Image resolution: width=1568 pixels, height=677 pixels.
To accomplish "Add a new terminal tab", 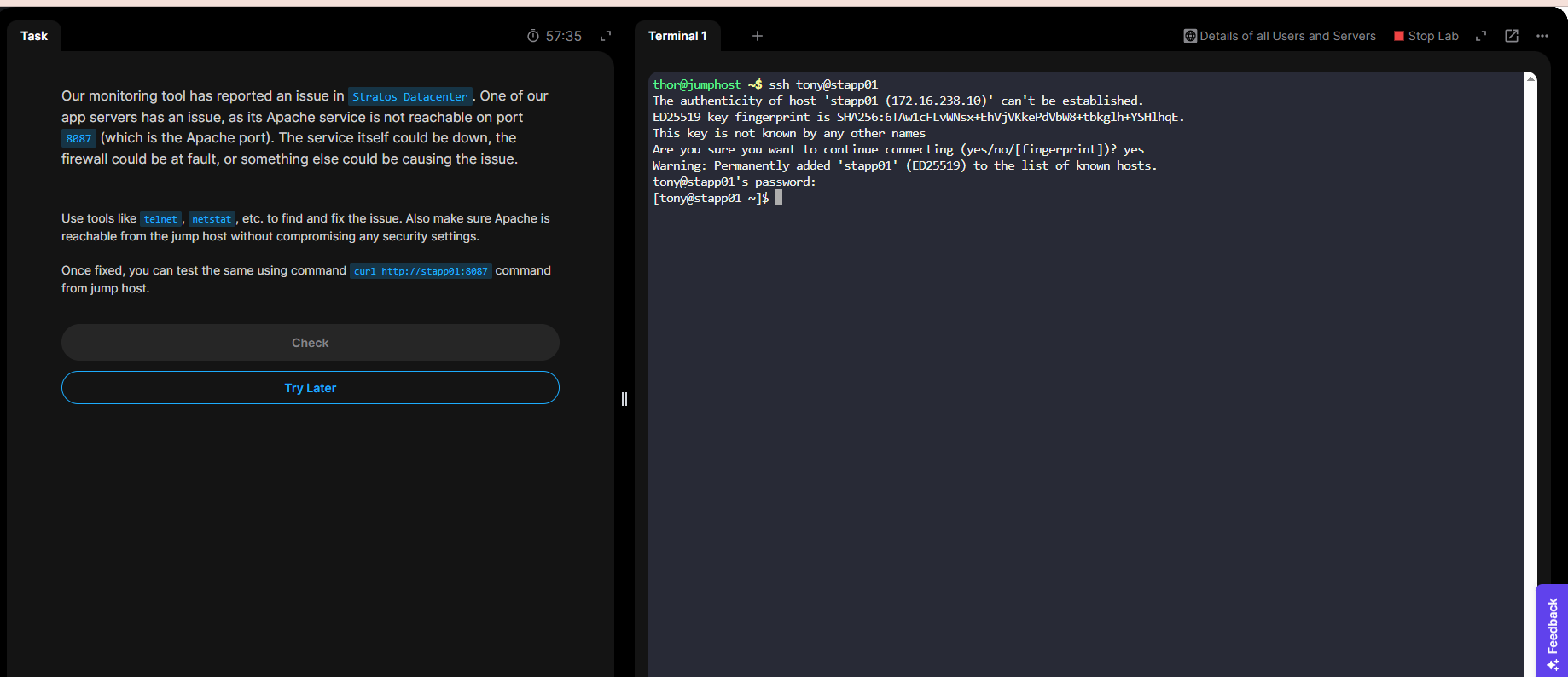I will pyautogui.click(x=758, y=36).
